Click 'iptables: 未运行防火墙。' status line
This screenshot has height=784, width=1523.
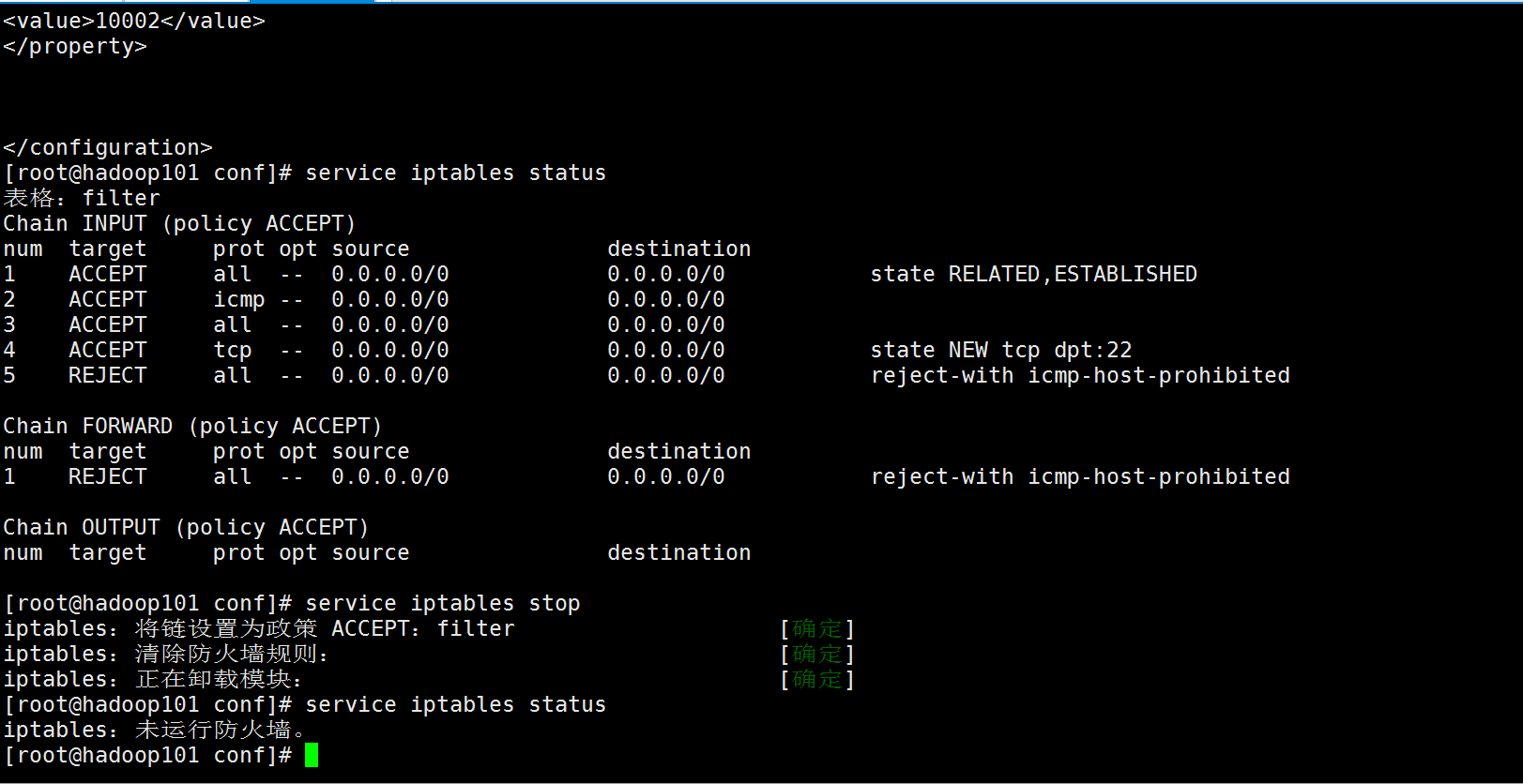[154, 730]
